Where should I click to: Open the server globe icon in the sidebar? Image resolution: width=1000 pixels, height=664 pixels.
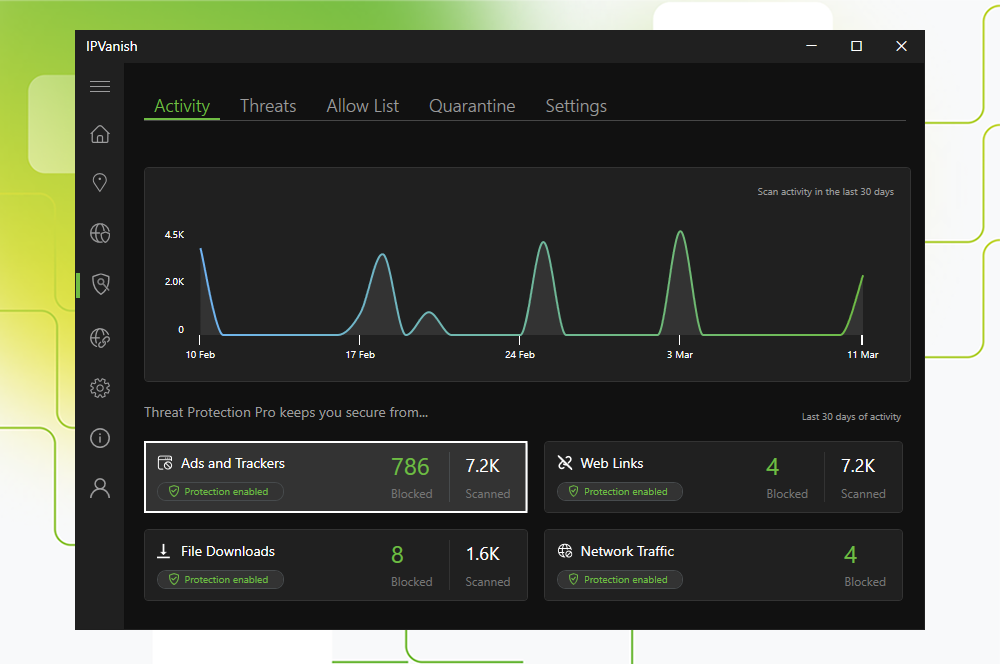tap(100, 233)
